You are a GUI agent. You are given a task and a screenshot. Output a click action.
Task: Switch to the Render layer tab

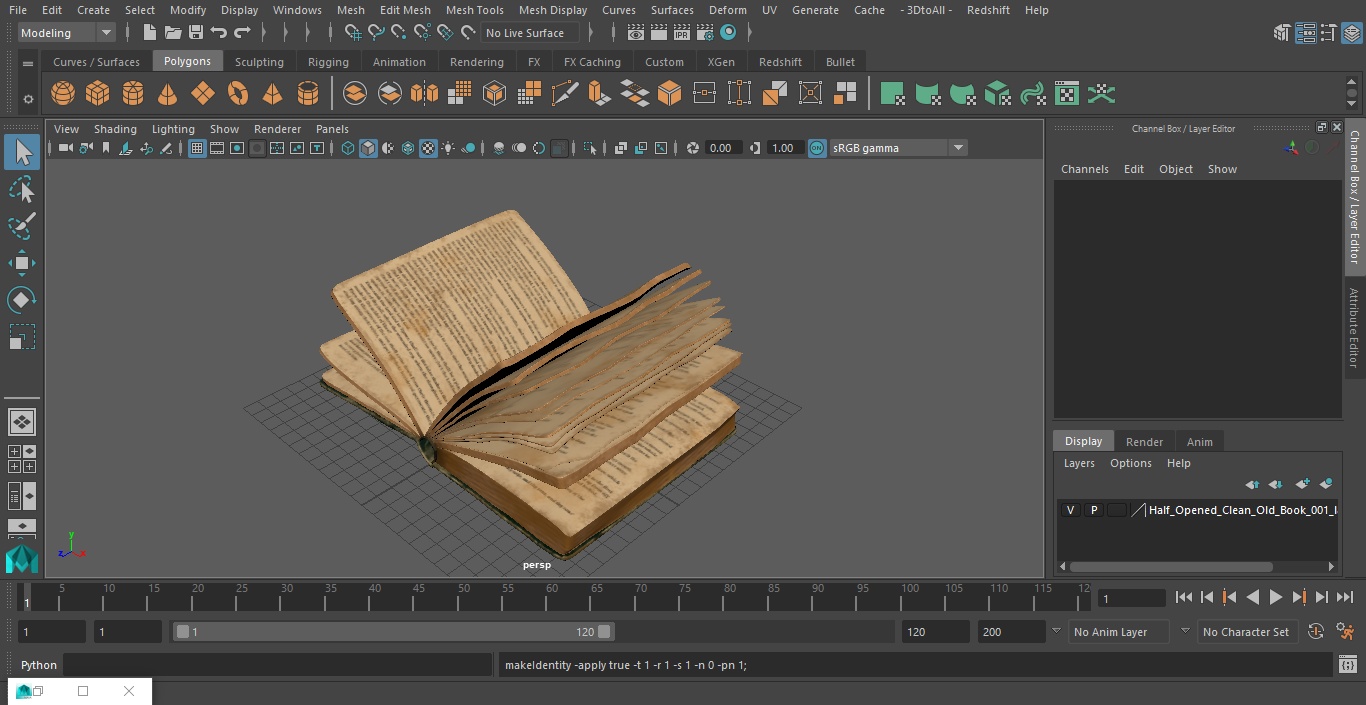[x=1144, y=442]
